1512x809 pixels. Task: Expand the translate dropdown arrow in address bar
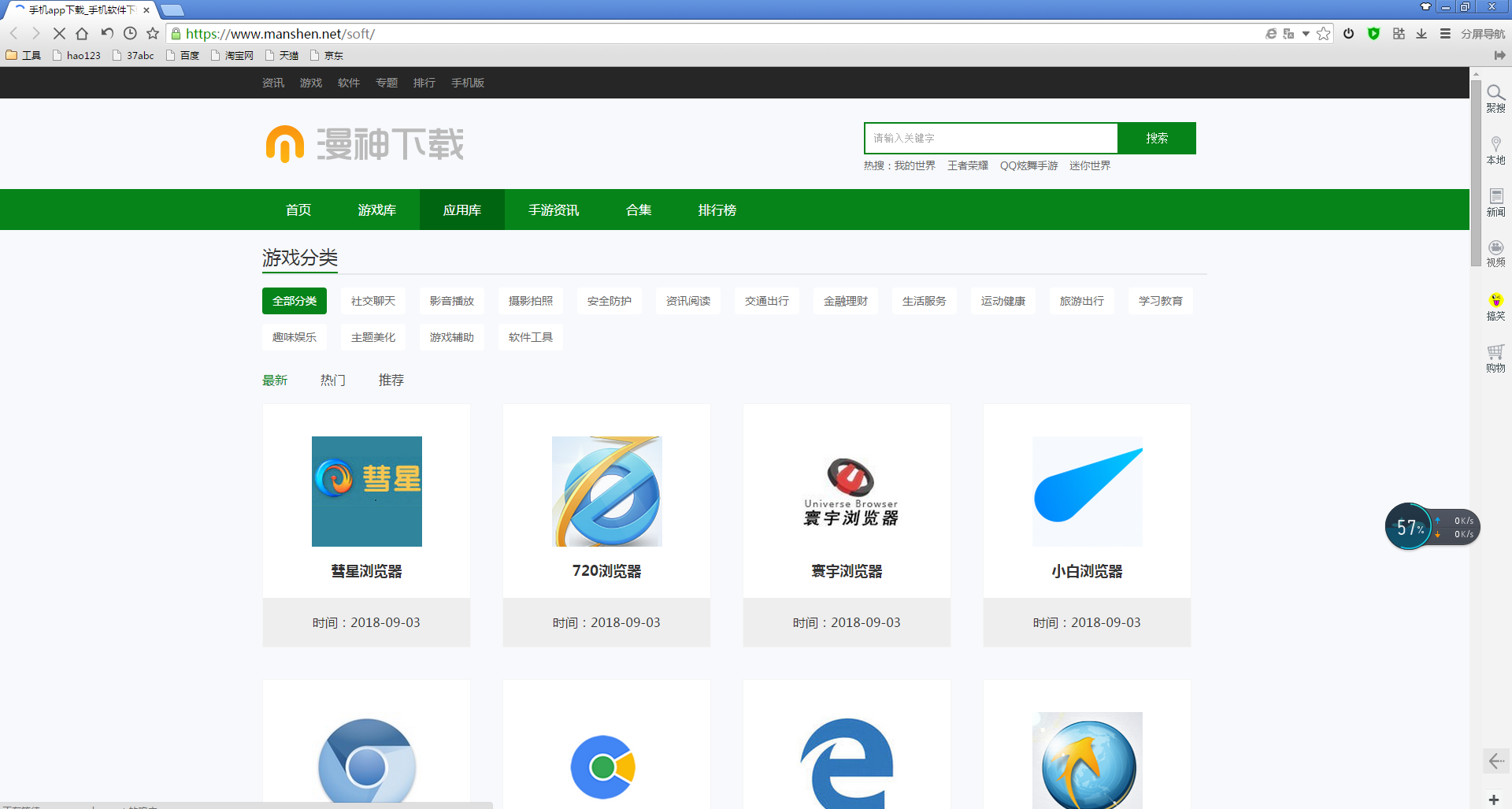[x=1306, y=34]
